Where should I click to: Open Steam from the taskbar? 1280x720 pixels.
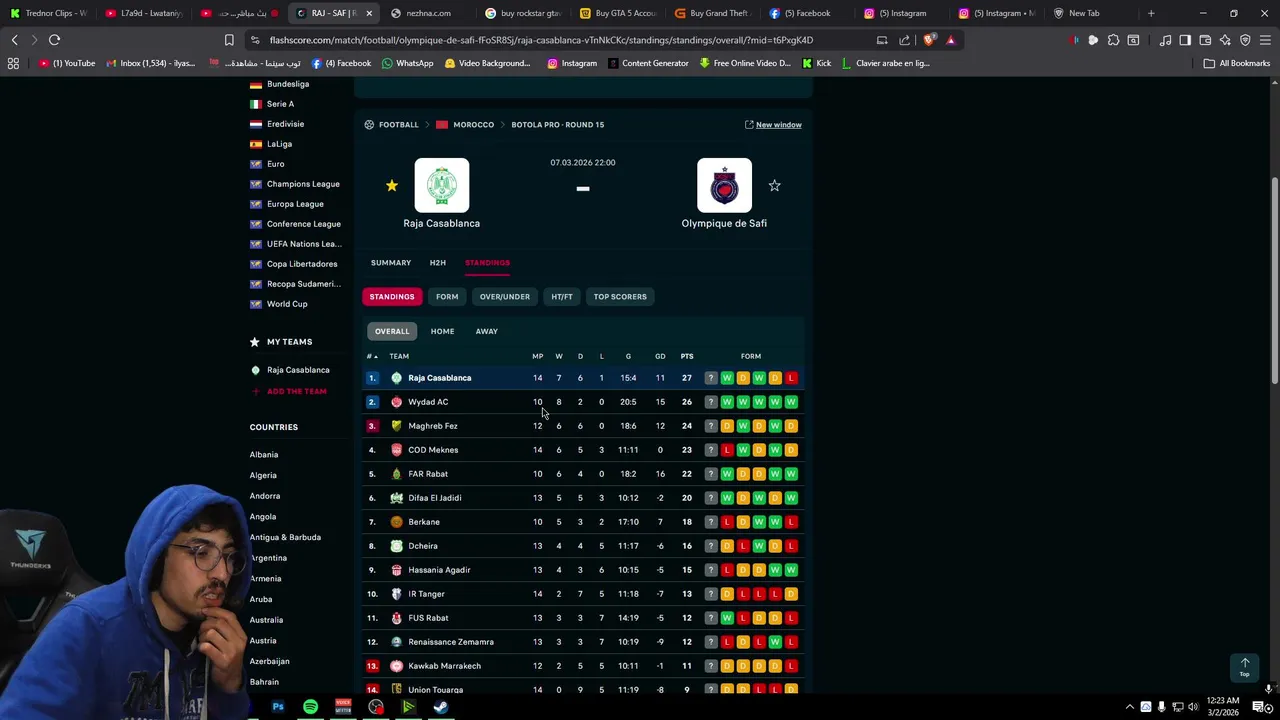(441, 707)
